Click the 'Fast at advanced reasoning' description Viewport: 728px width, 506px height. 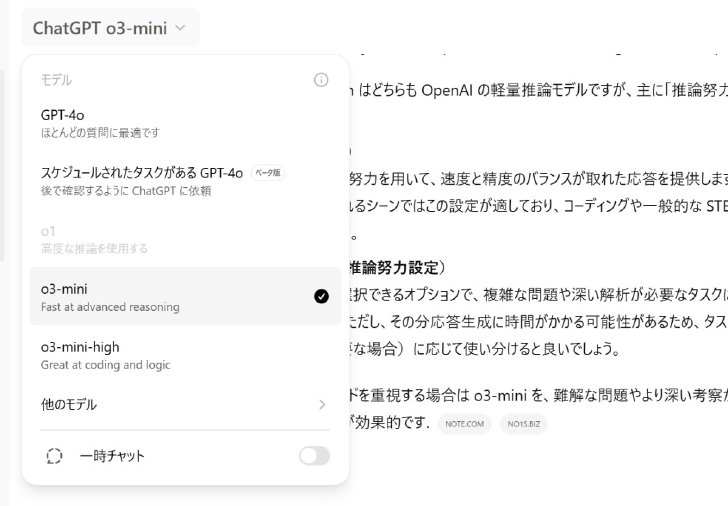click(x=110, y=307)
